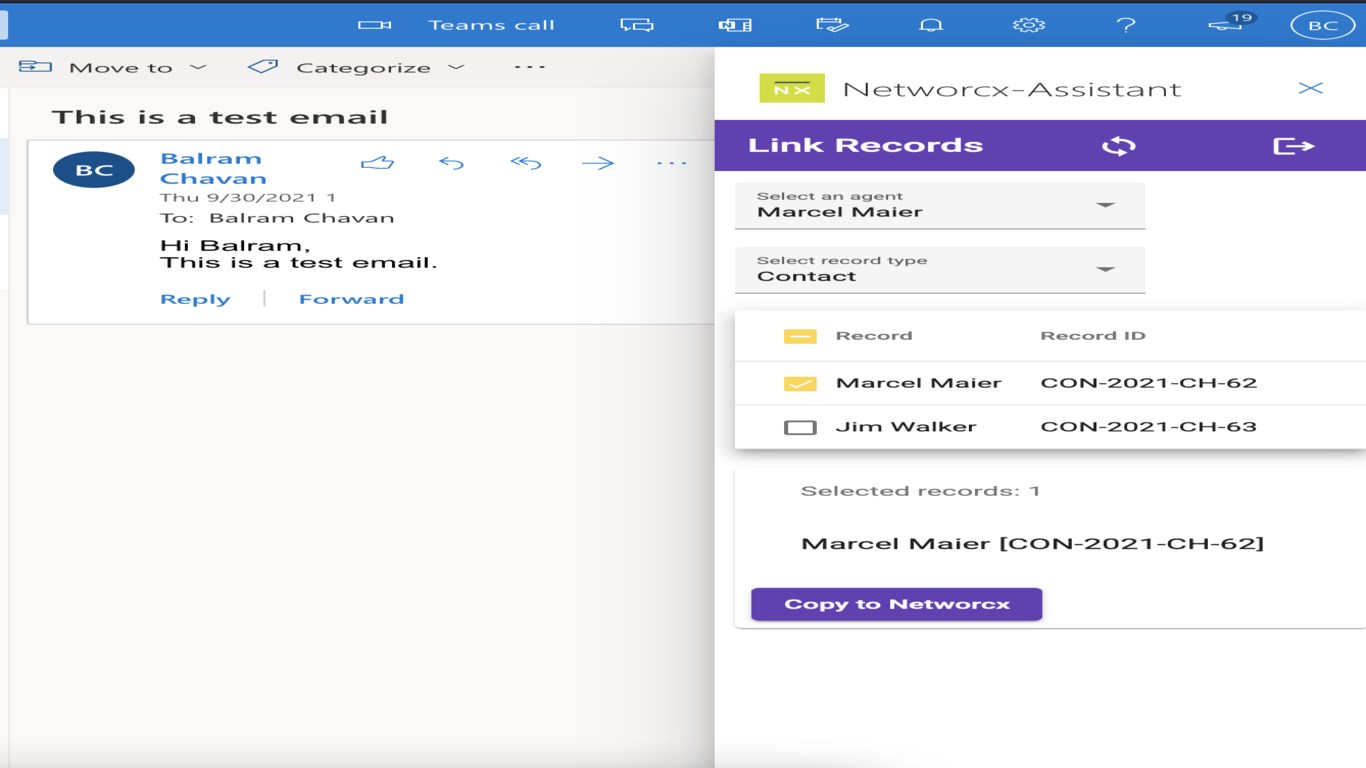Open the chat bubbles icon in header
The width and height of the screenshot is (1366, 768).
pos(636,25)
